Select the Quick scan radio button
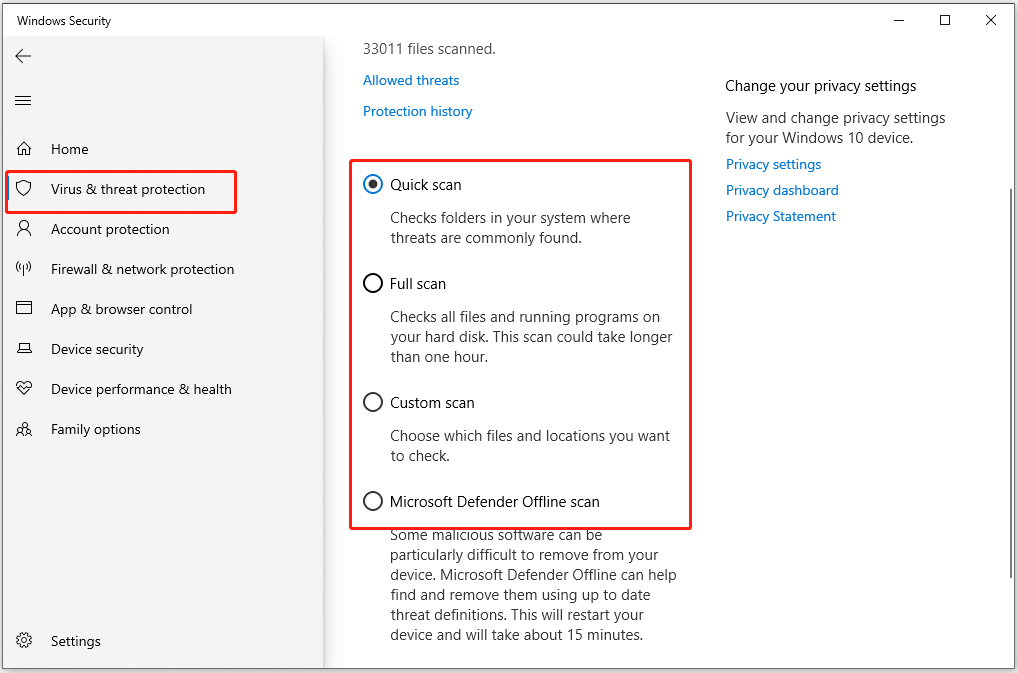 pyautogui.click(x=373, y=184)
